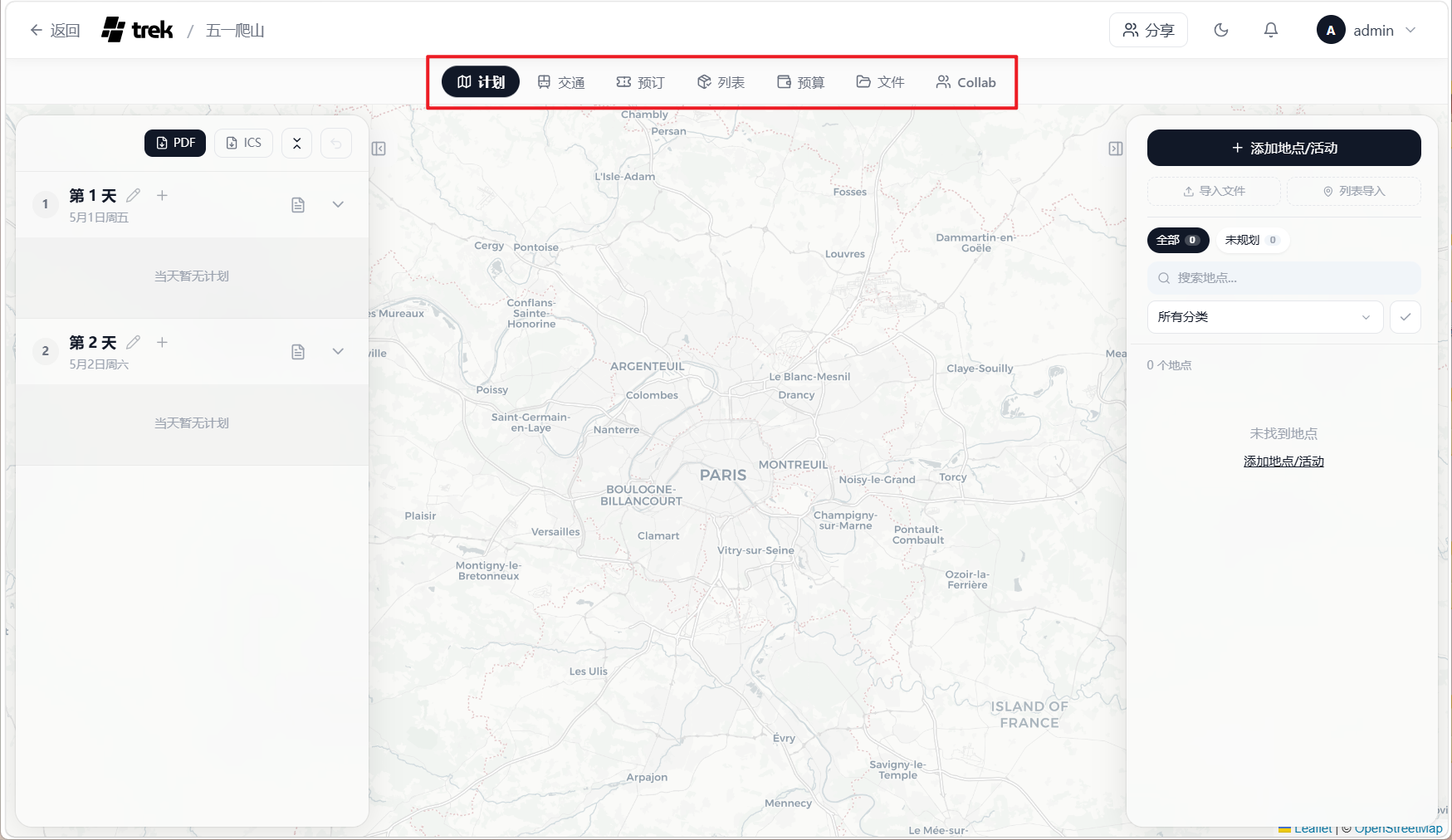Focus the 搜索地点 search field
The width and height of the screenshot is (1452, 840).
(1283, 278)
